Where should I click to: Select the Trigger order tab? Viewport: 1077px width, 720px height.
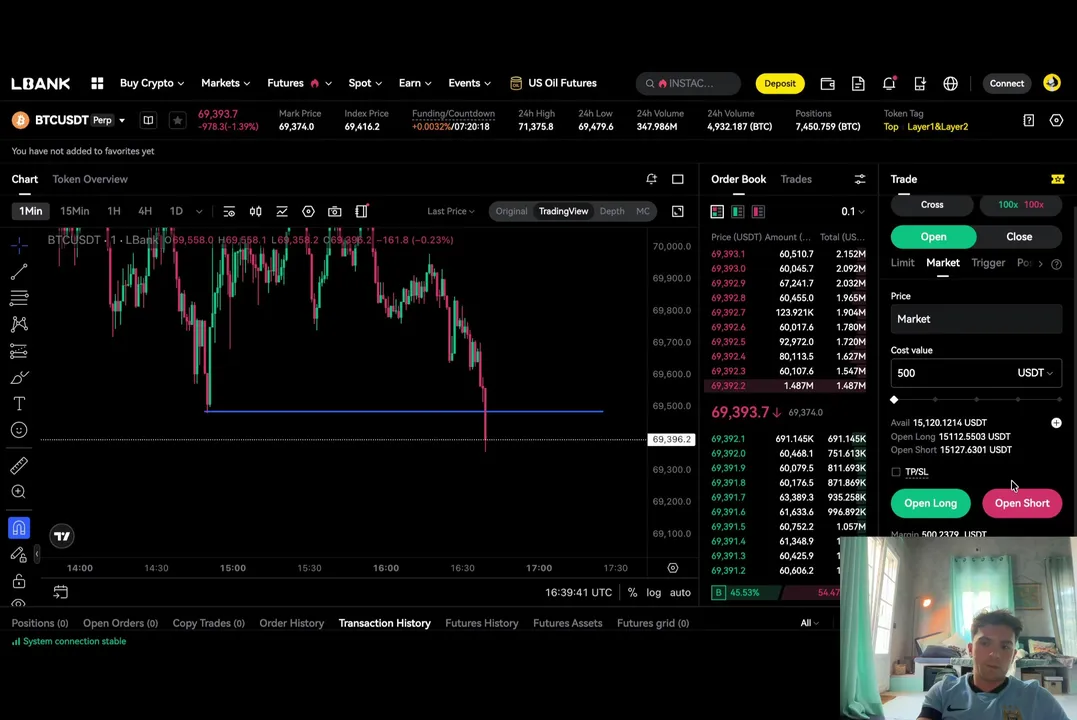[x=988, y=262]
